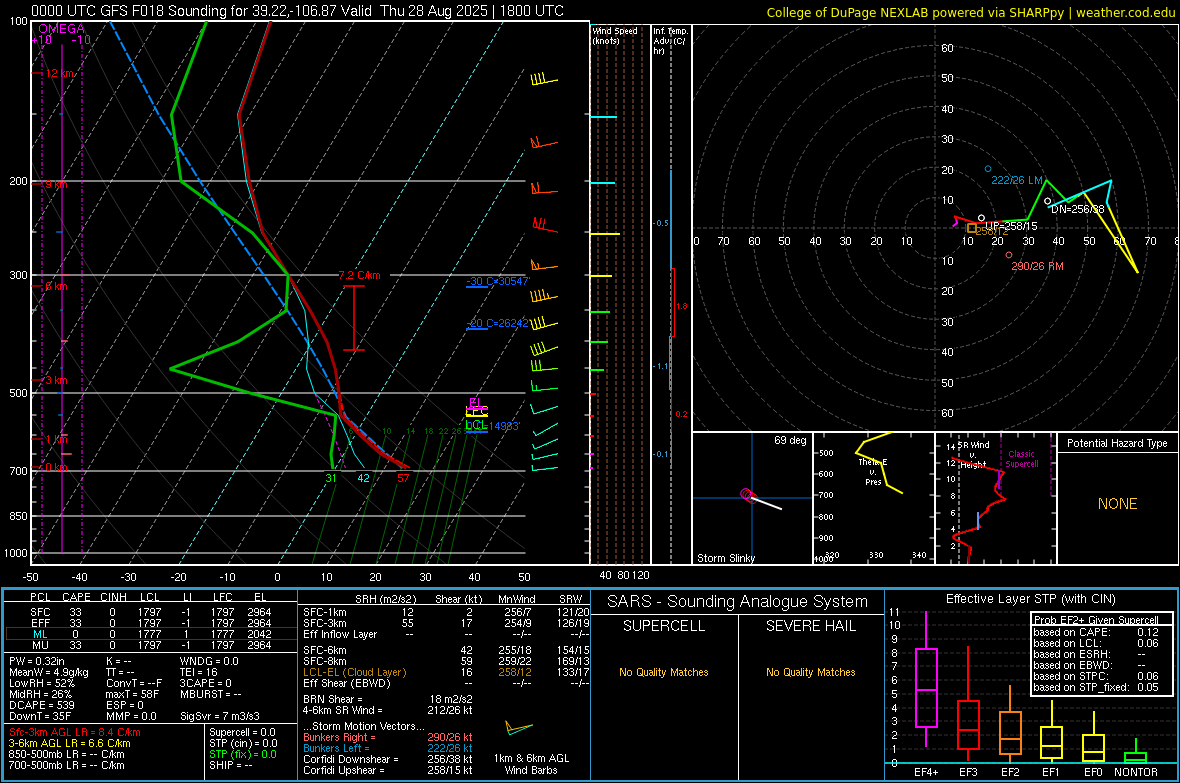The image size is (1180, 783).
Task: Click the red right-mover circle on hodograph
Action: 1009,255
